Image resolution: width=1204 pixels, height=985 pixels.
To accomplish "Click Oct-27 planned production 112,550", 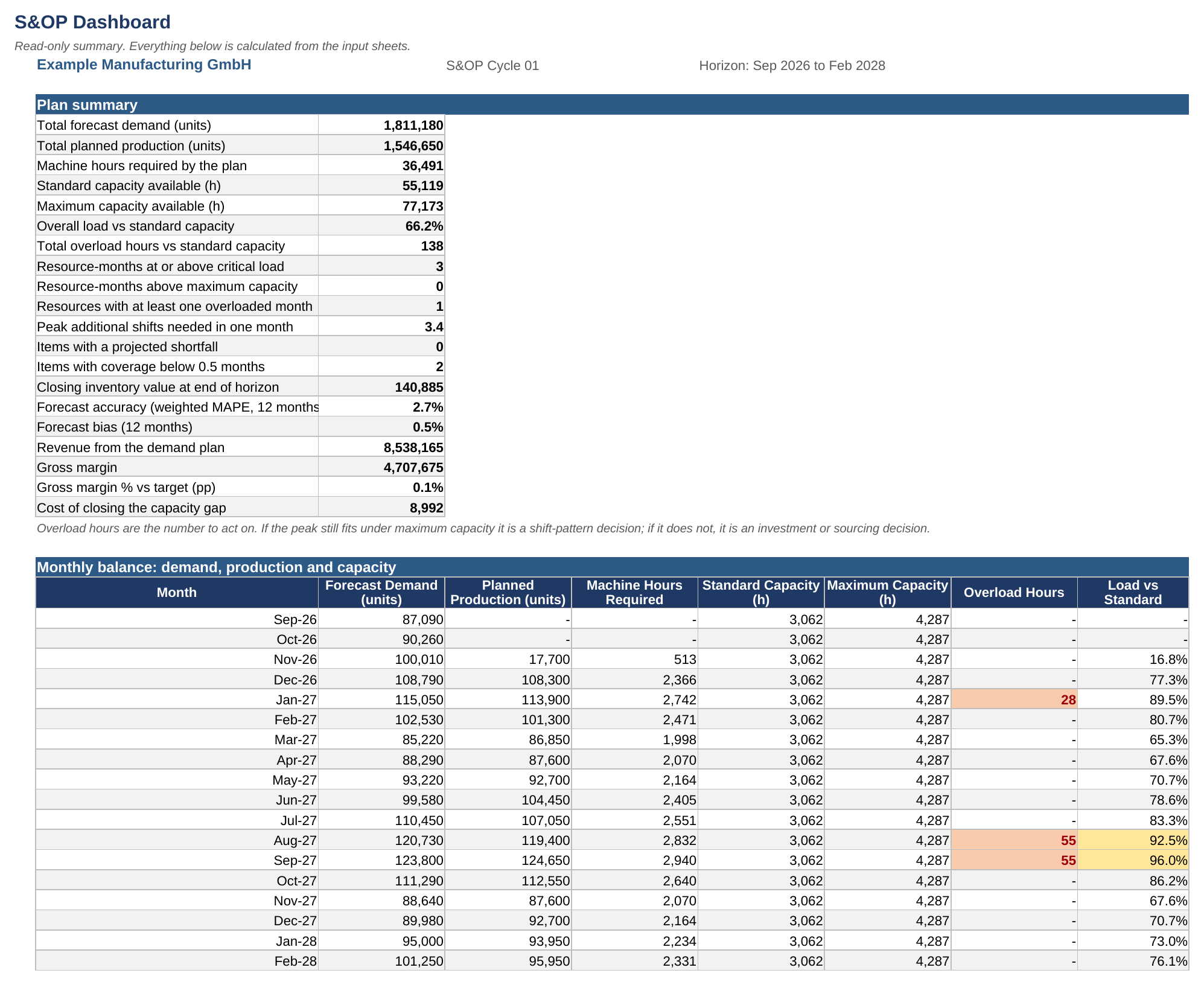I will coord(508,881).
